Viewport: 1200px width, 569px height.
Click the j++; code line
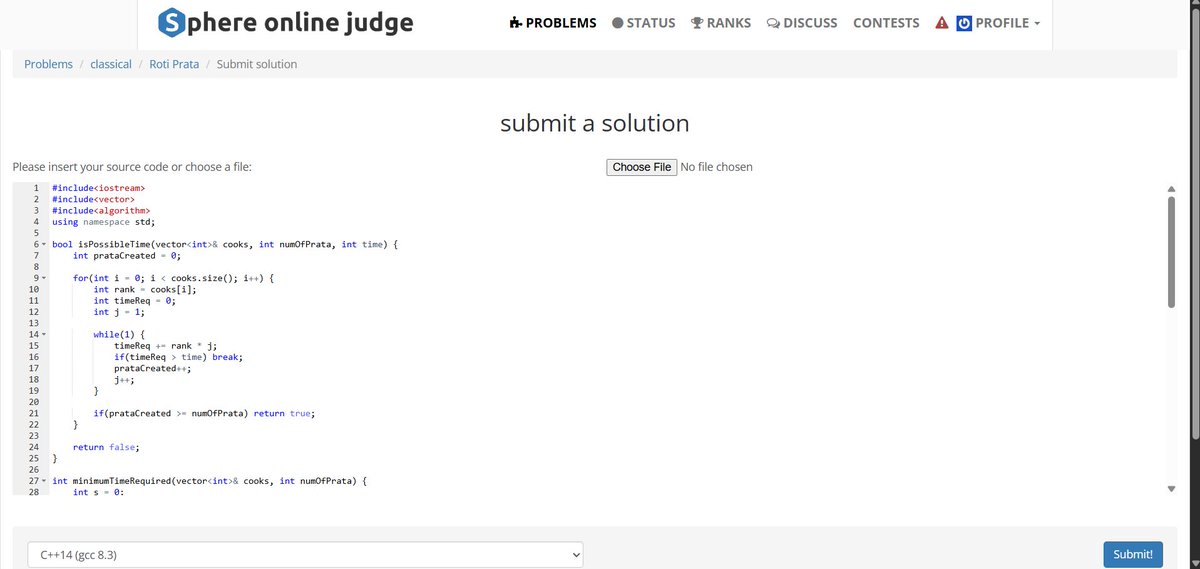coord(124,379)
